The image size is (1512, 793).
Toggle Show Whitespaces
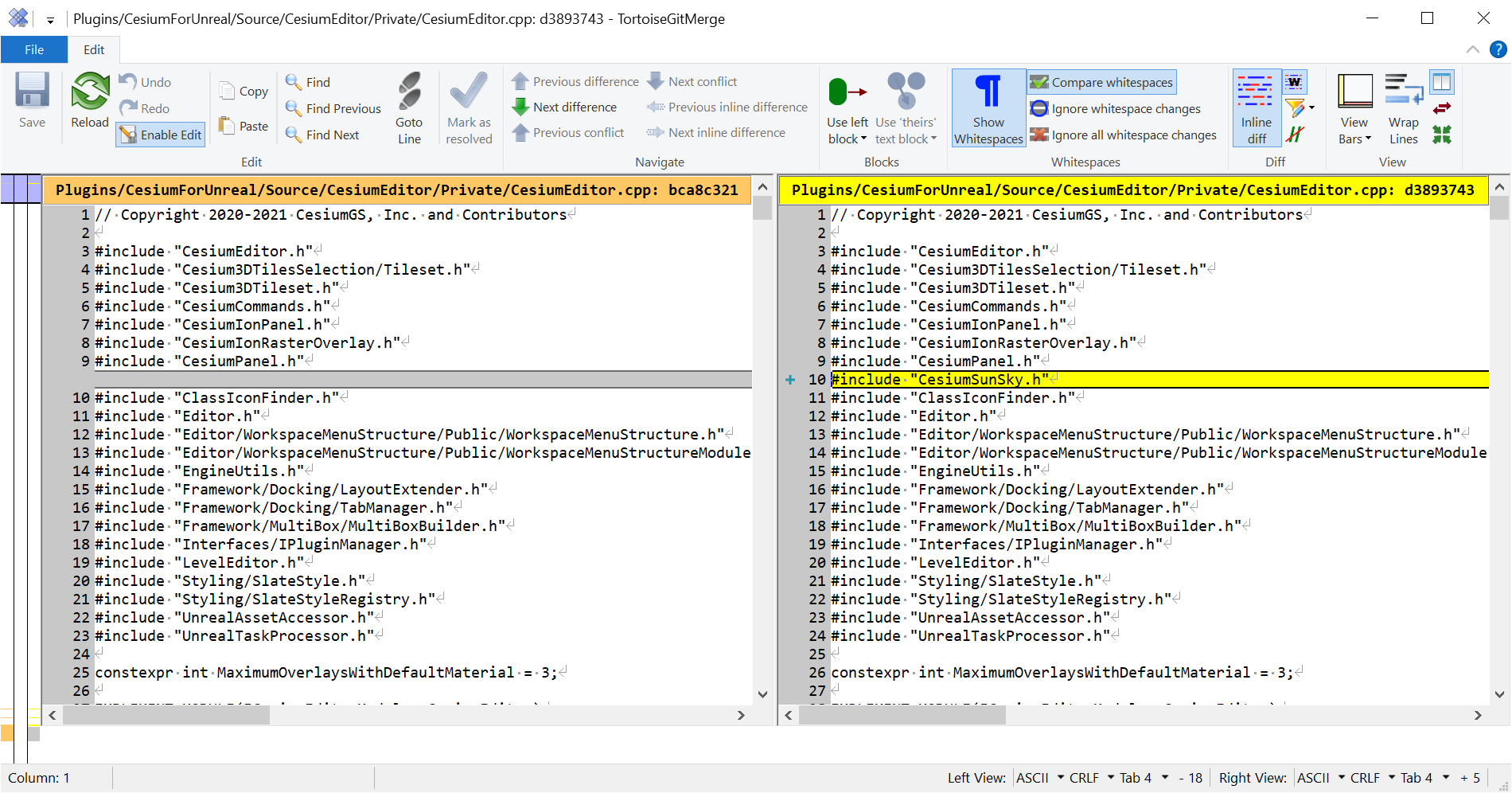click(x=988, y=108)
